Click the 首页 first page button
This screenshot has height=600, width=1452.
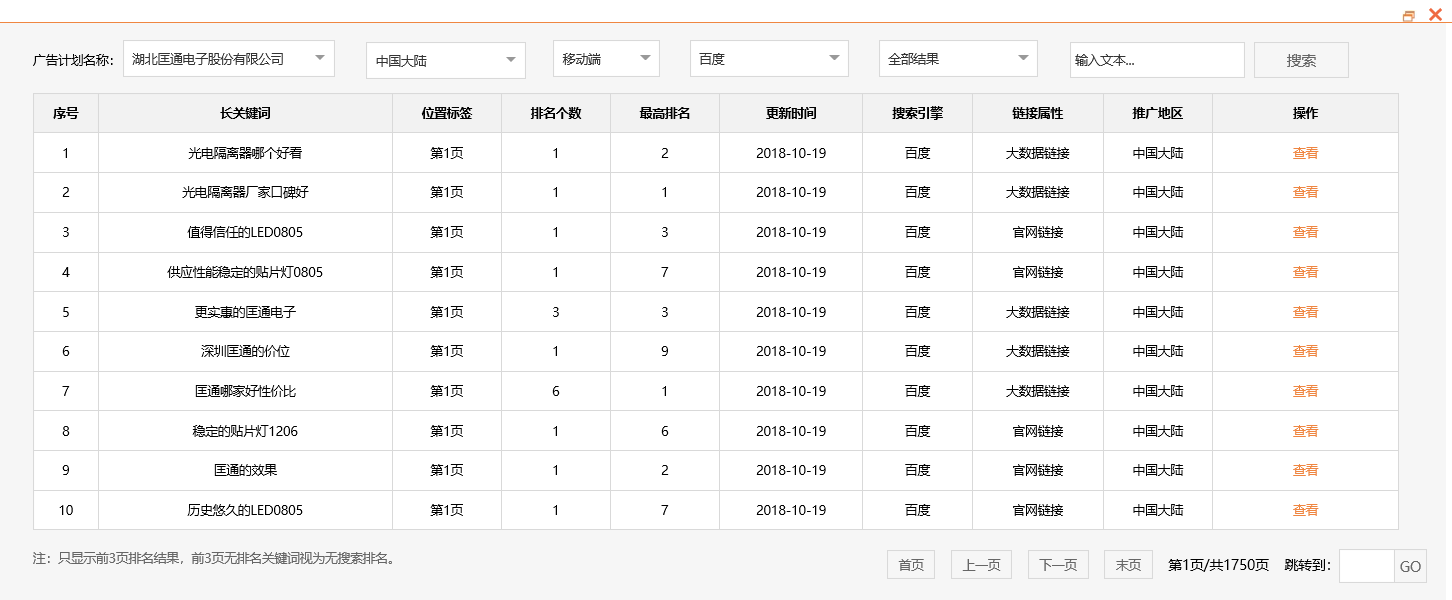point(909,564)
